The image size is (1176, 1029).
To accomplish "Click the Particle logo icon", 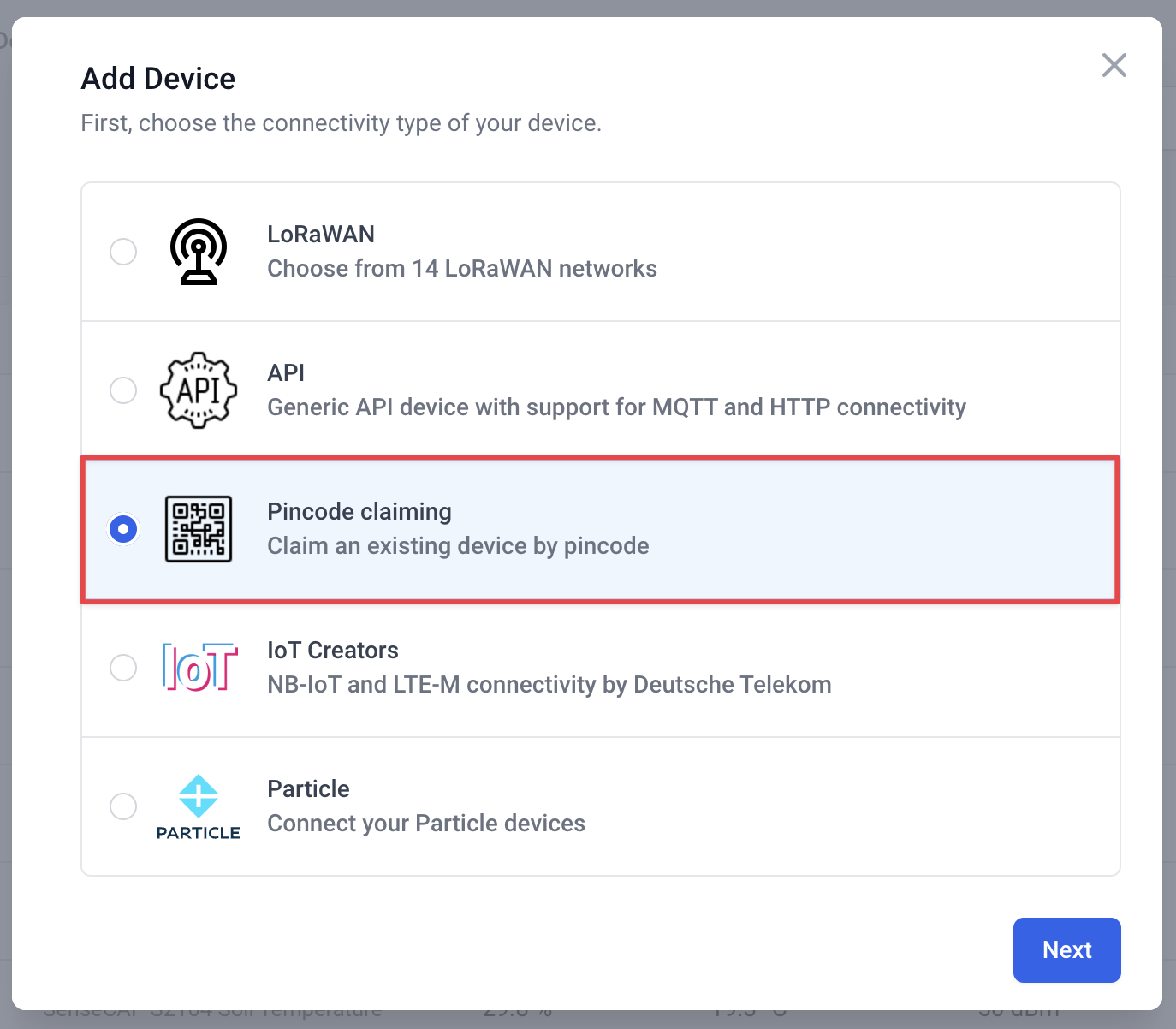I will [x=199, y=806].
